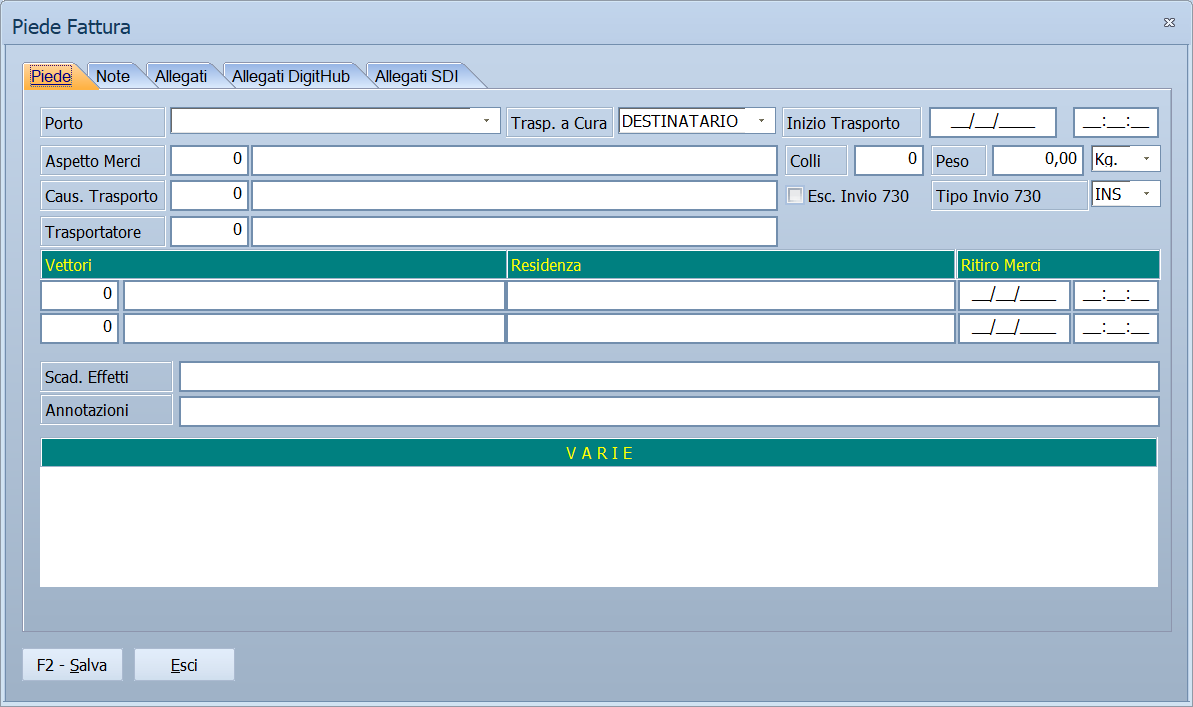Click the Vettori column header
Viewport: 1193px width, 707px height.
pyautogui.click(x=274, y=265)
